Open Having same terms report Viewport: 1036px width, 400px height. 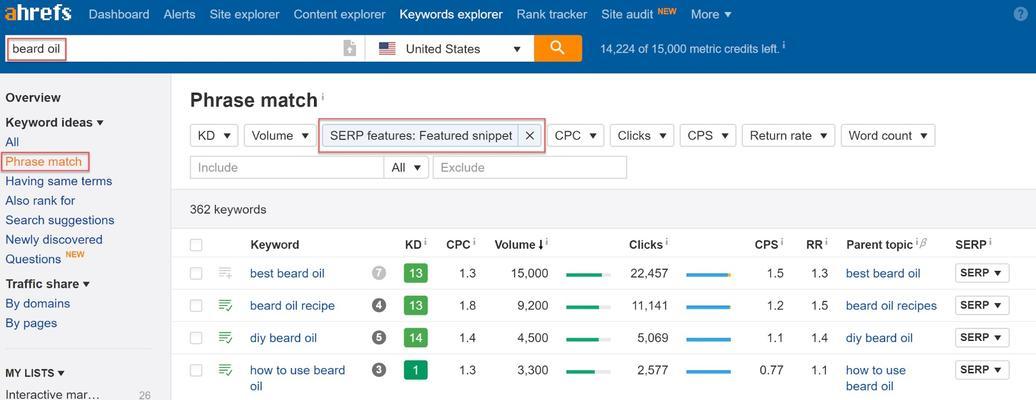point(59,181)
